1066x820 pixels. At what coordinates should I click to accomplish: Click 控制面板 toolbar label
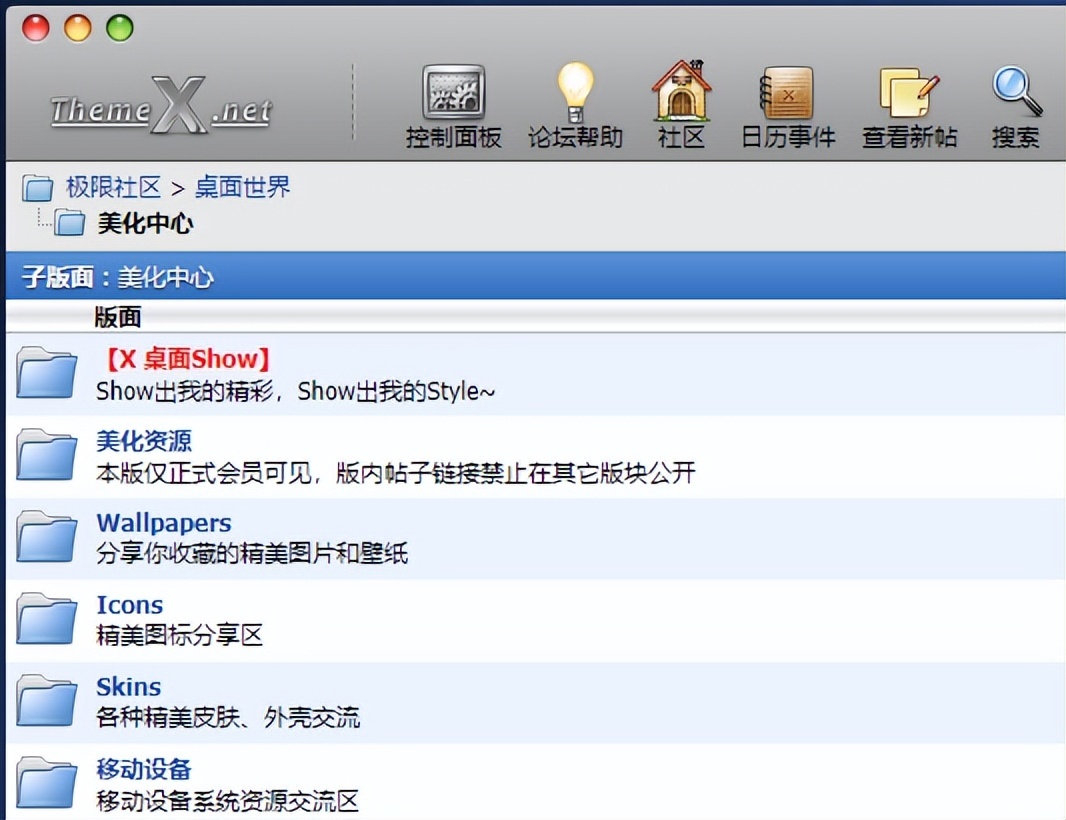[x=453, y=137]
